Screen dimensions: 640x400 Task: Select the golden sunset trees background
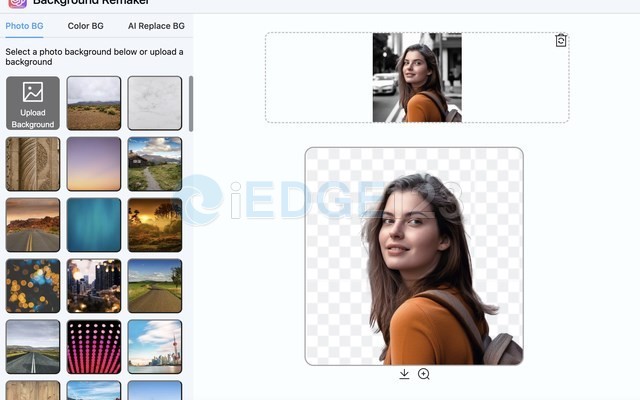[x=155, y=225]
